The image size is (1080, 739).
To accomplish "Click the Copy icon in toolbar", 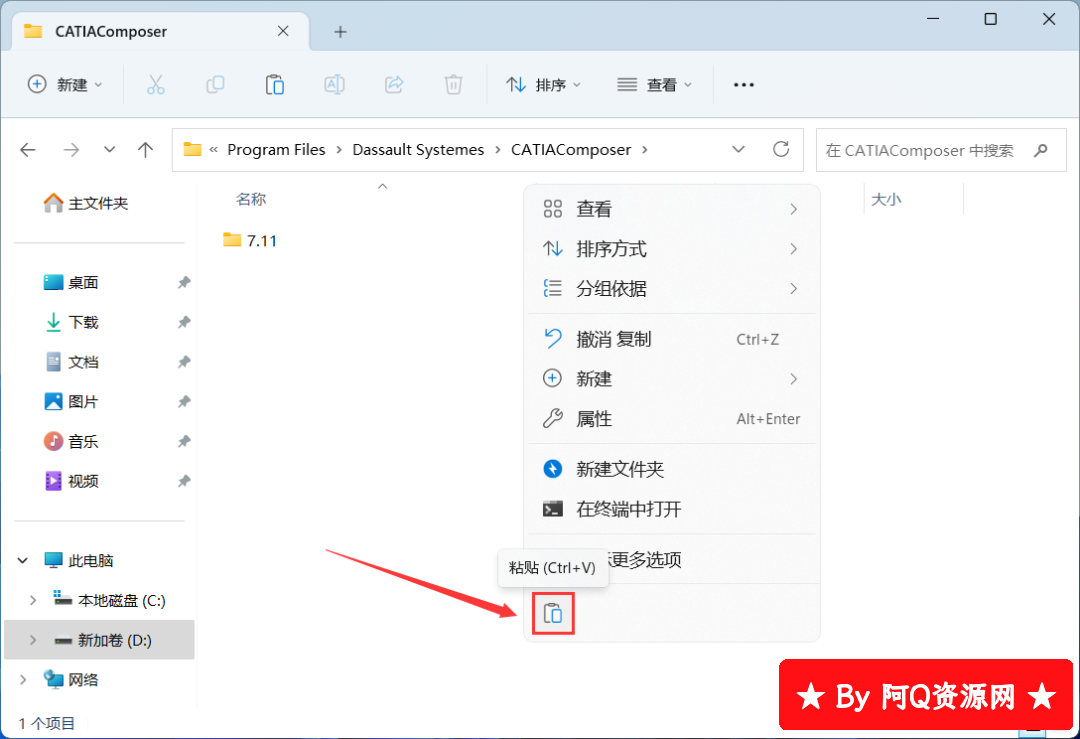I will click(215, 85).
